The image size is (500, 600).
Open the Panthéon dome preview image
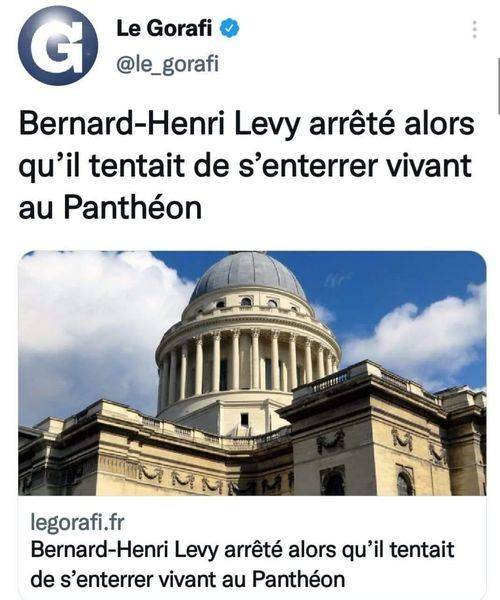tap(252, 373)
